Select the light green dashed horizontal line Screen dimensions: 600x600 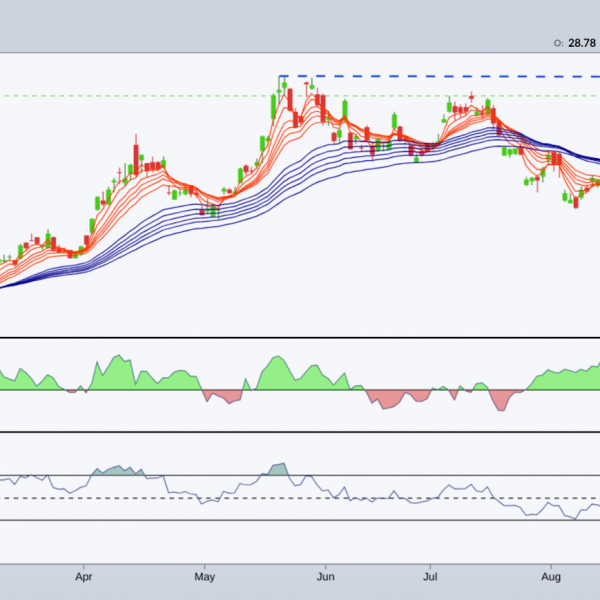pos(300,96)
